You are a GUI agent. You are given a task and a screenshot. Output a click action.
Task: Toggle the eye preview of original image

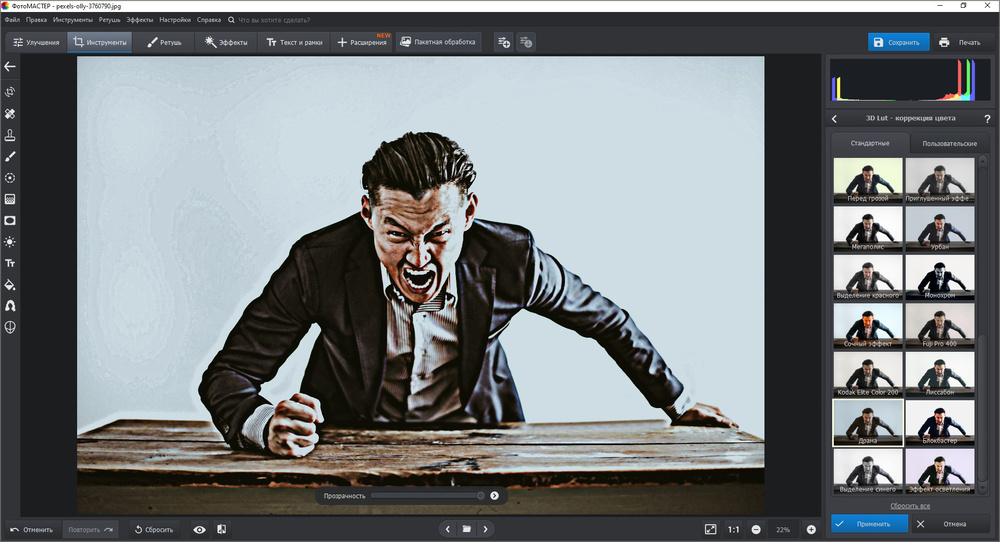coord(199,529)
